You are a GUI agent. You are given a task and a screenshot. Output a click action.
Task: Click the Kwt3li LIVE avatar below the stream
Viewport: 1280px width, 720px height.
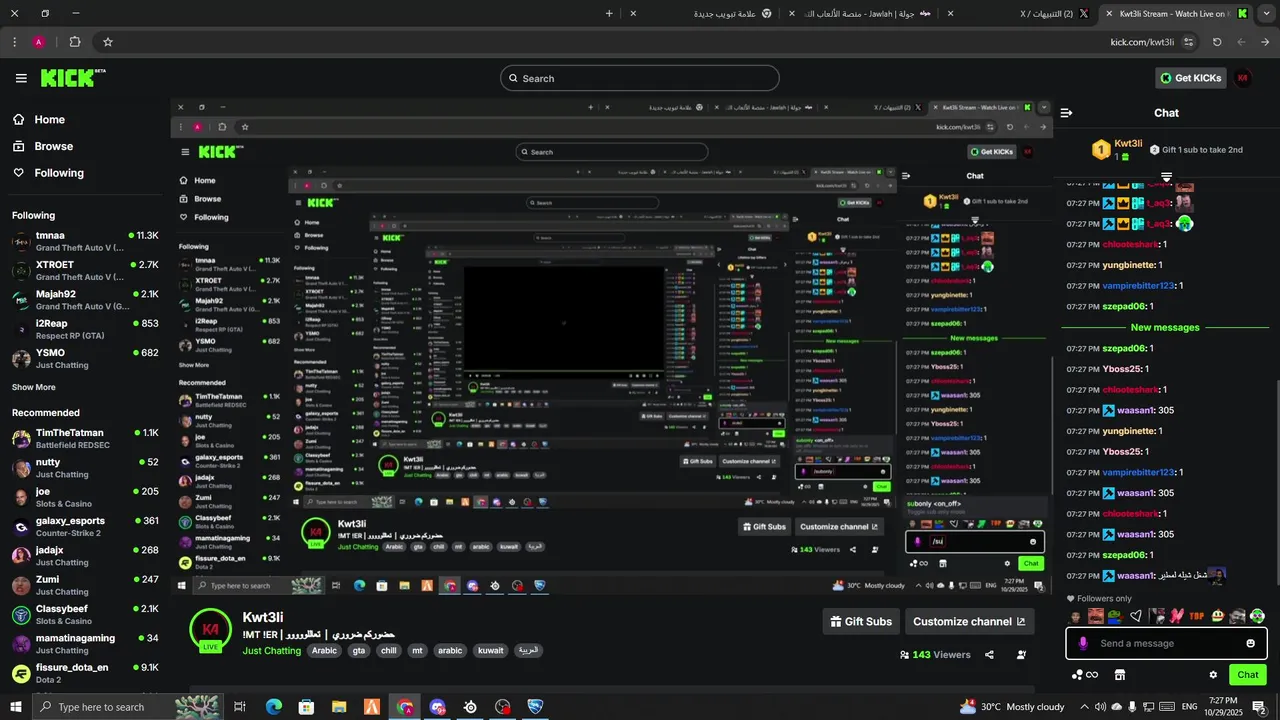point(211,630)
